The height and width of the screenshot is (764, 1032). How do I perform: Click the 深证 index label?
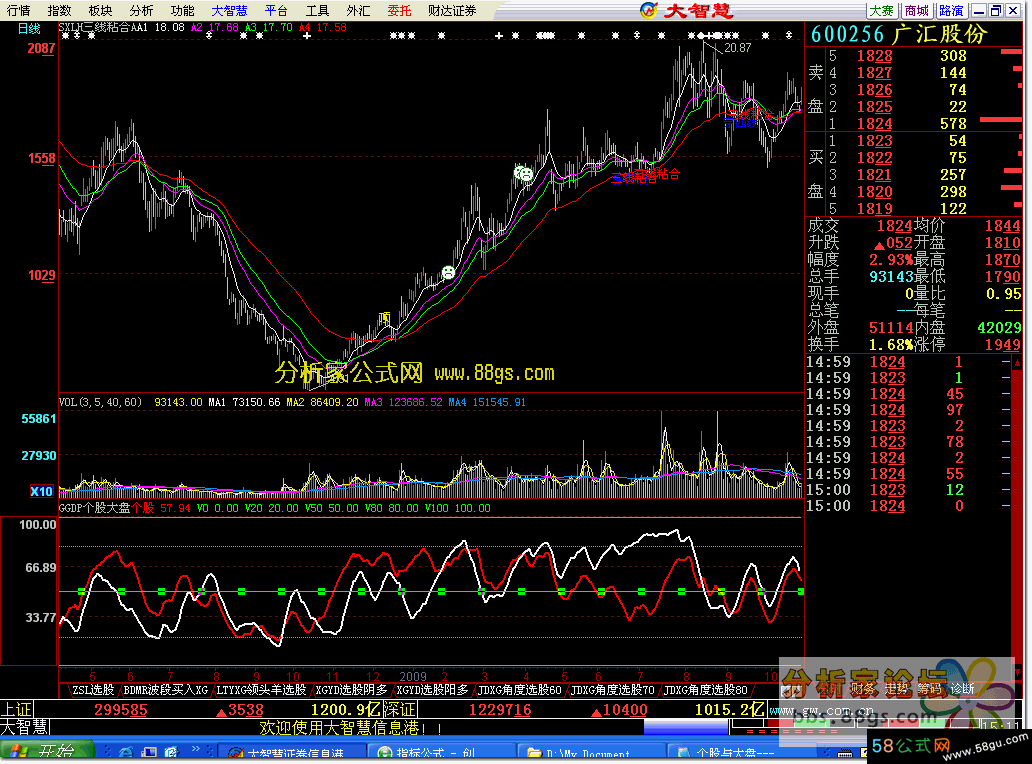[x=400, y=709]
